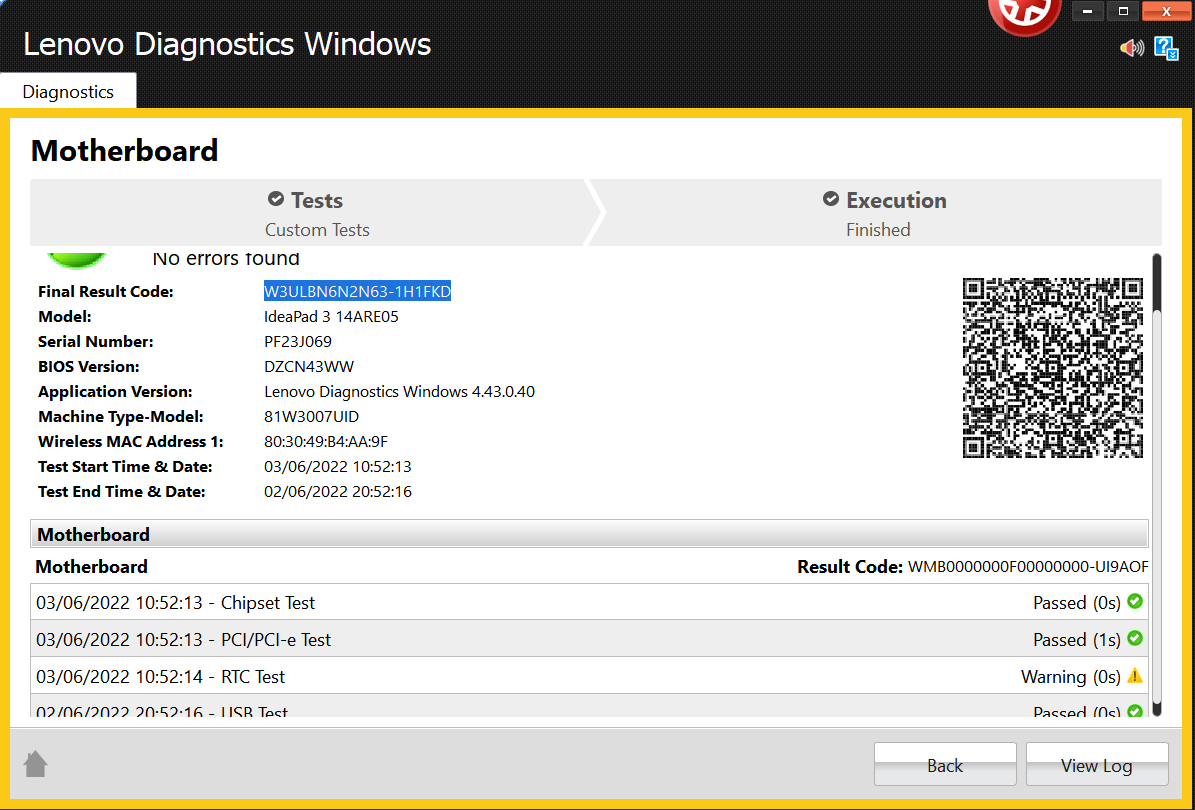Click BIOS version DZCN43WW
The height and width of the screenshot is (810, 1195).
pos(309,367)
